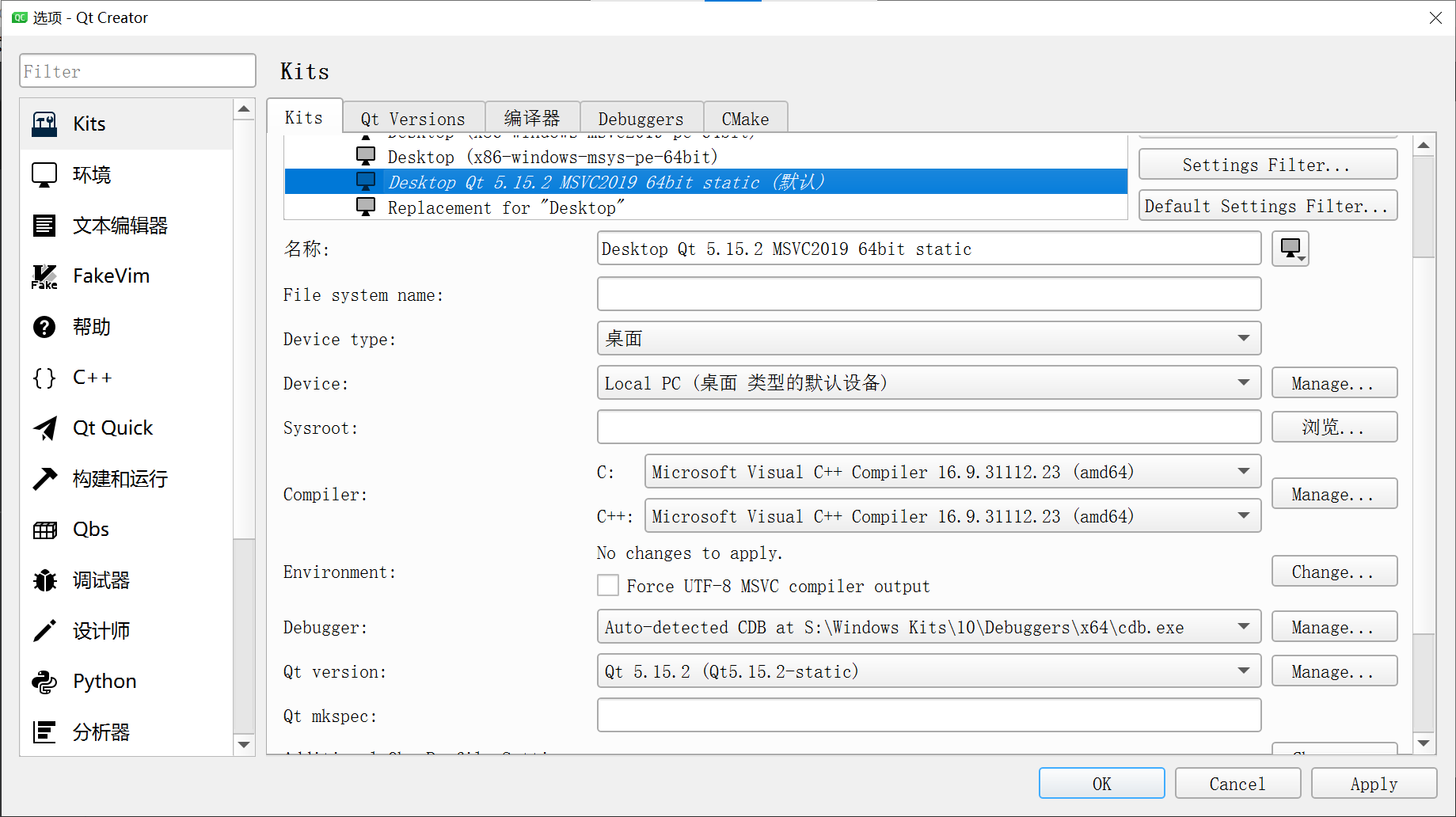Select kit Desktop Qt 5.15.2 MSVC2019 64bit static
1456x817 pixels.
(x=705, y=182)
